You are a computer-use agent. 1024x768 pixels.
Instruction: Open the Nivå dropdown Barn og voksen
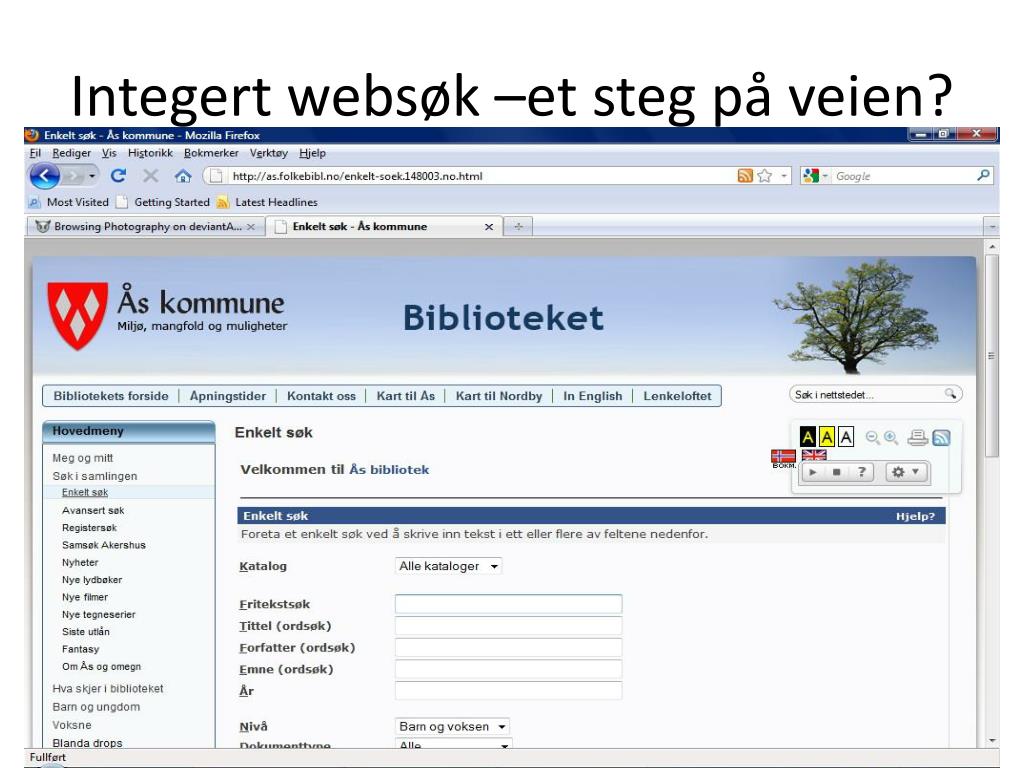(x=452, y=726)
